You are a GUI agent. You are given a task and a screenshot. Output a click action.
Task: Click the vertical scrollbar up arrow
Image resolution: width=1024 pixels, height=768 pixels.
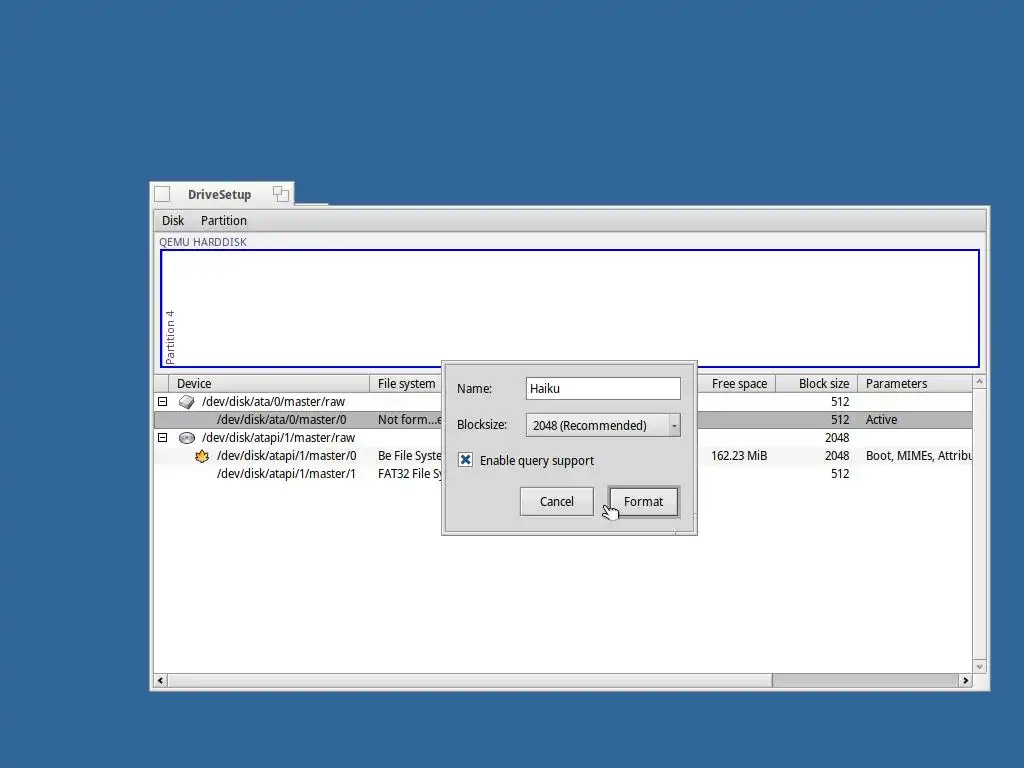click(979, 381)
